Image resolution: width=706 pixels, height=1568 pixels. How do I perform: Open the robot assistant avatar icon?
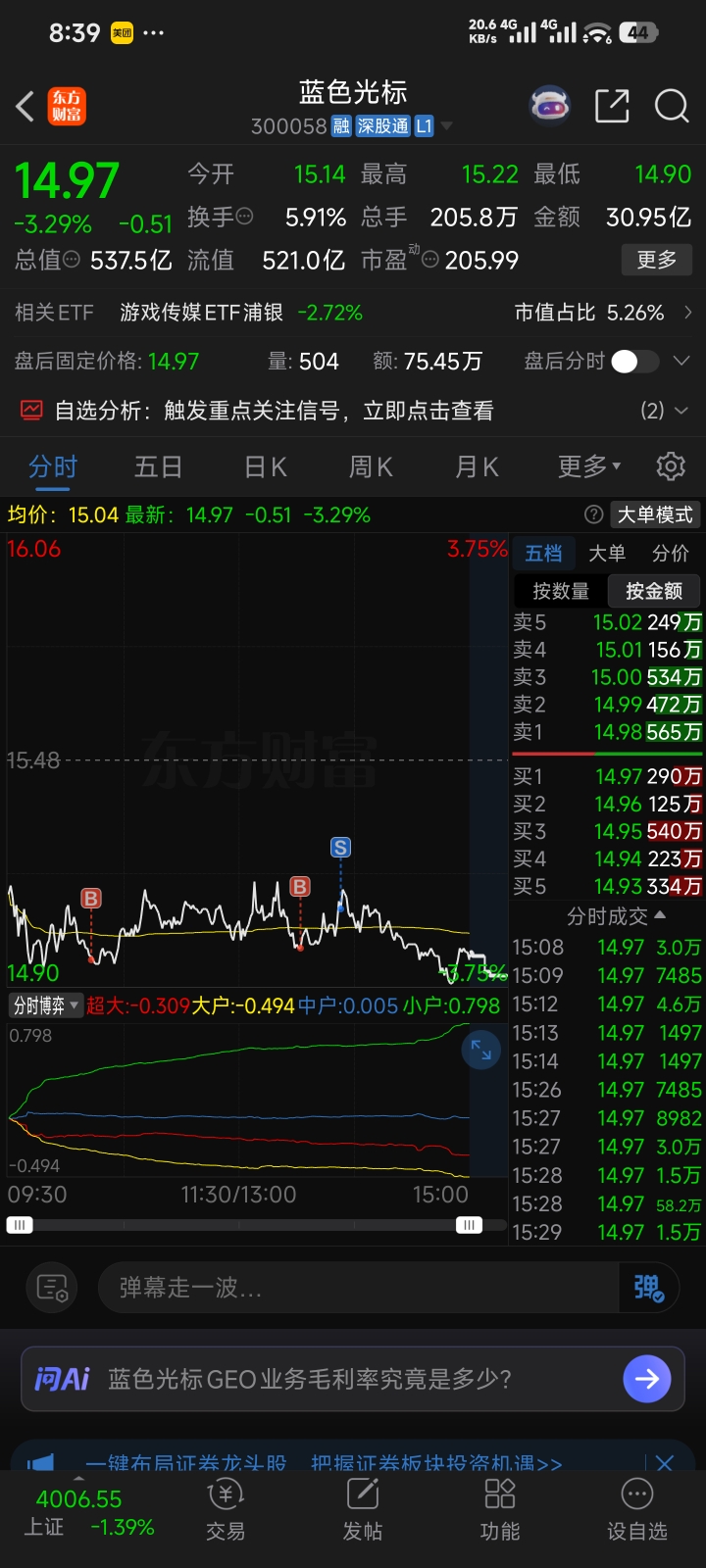point(550,105)
